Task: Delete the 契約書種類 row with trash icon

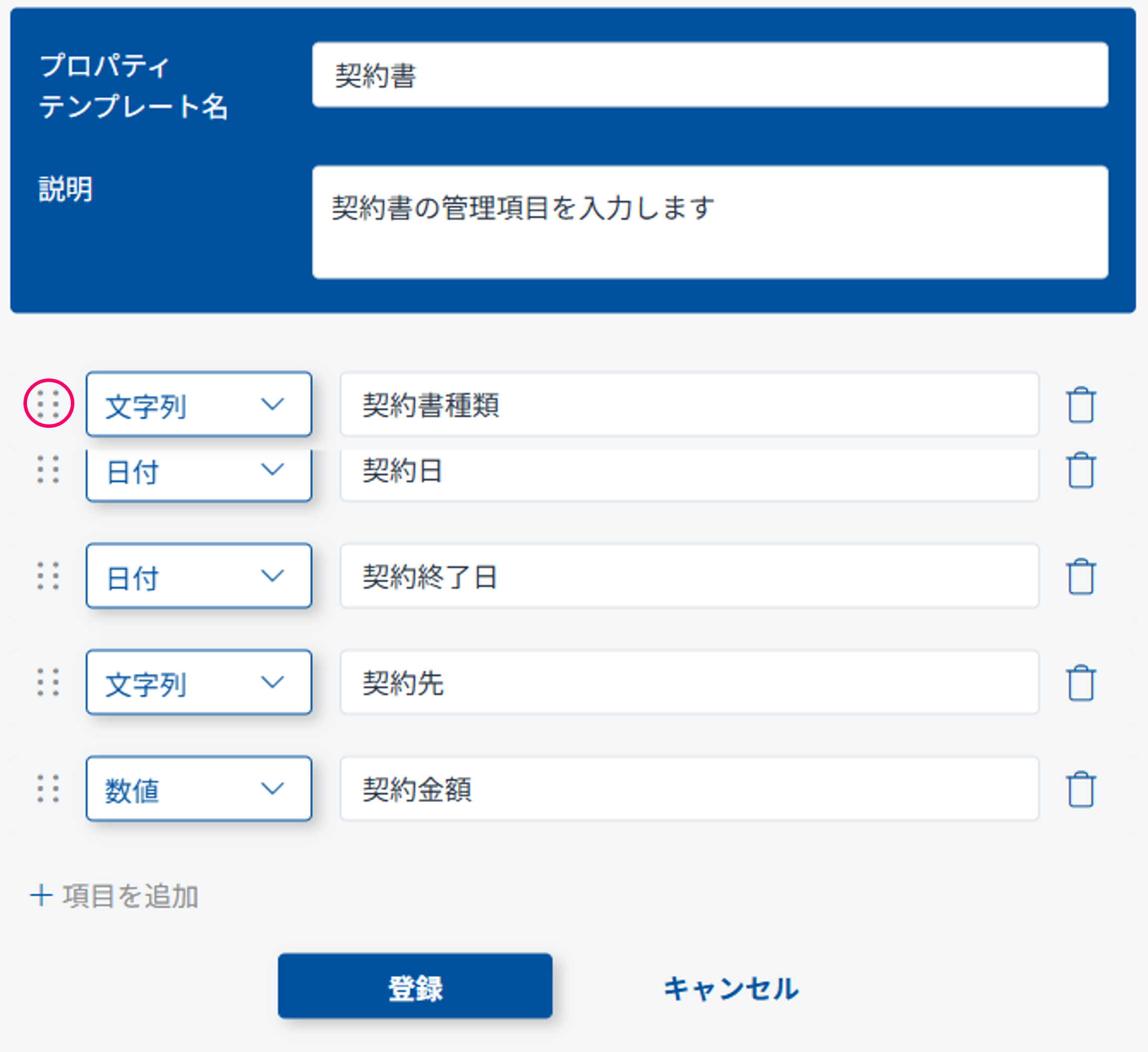Action: [x=1080, y=405]
